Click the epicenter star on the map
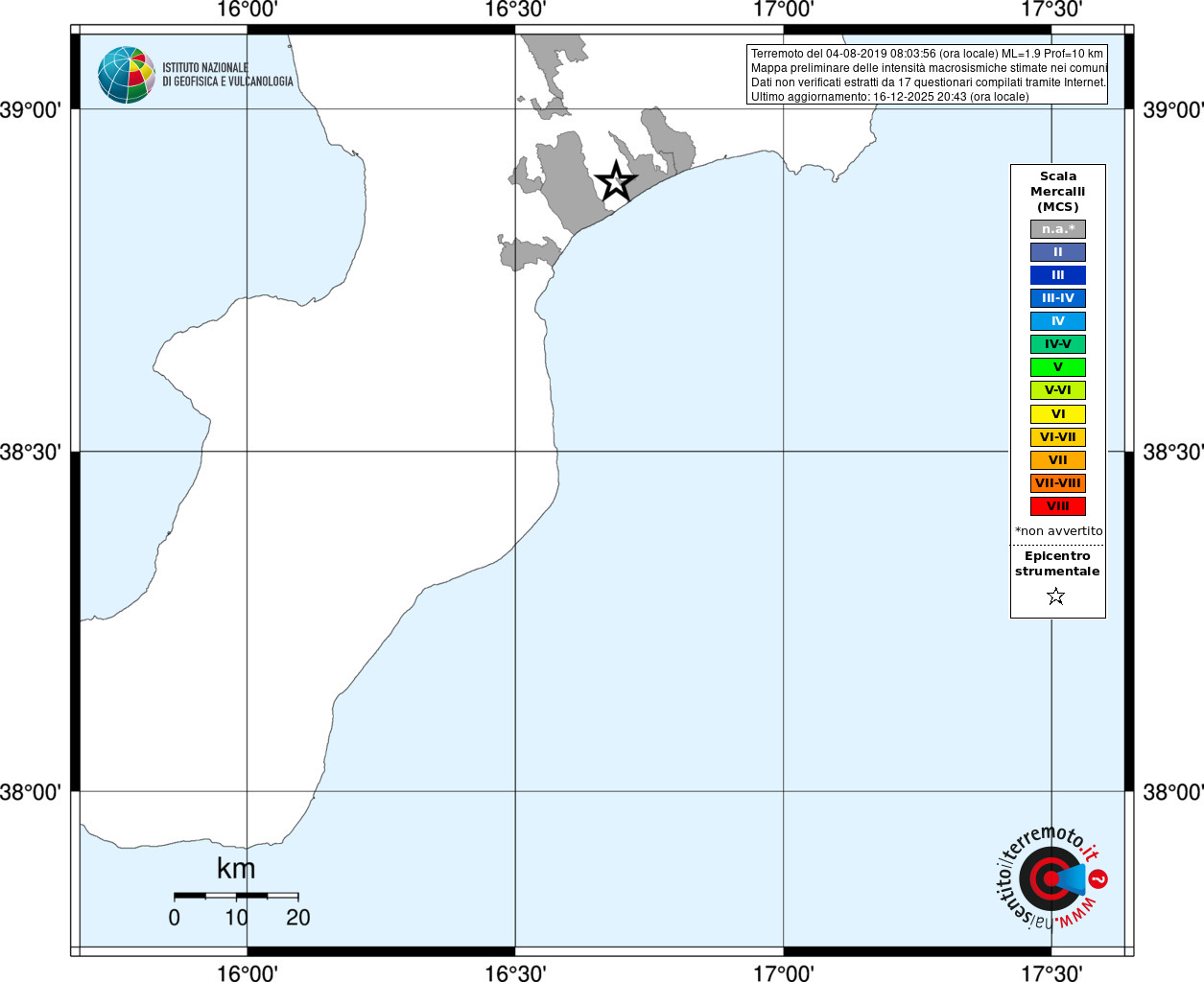The height and width of the screenshot is (982, 1204). (616, 180)
